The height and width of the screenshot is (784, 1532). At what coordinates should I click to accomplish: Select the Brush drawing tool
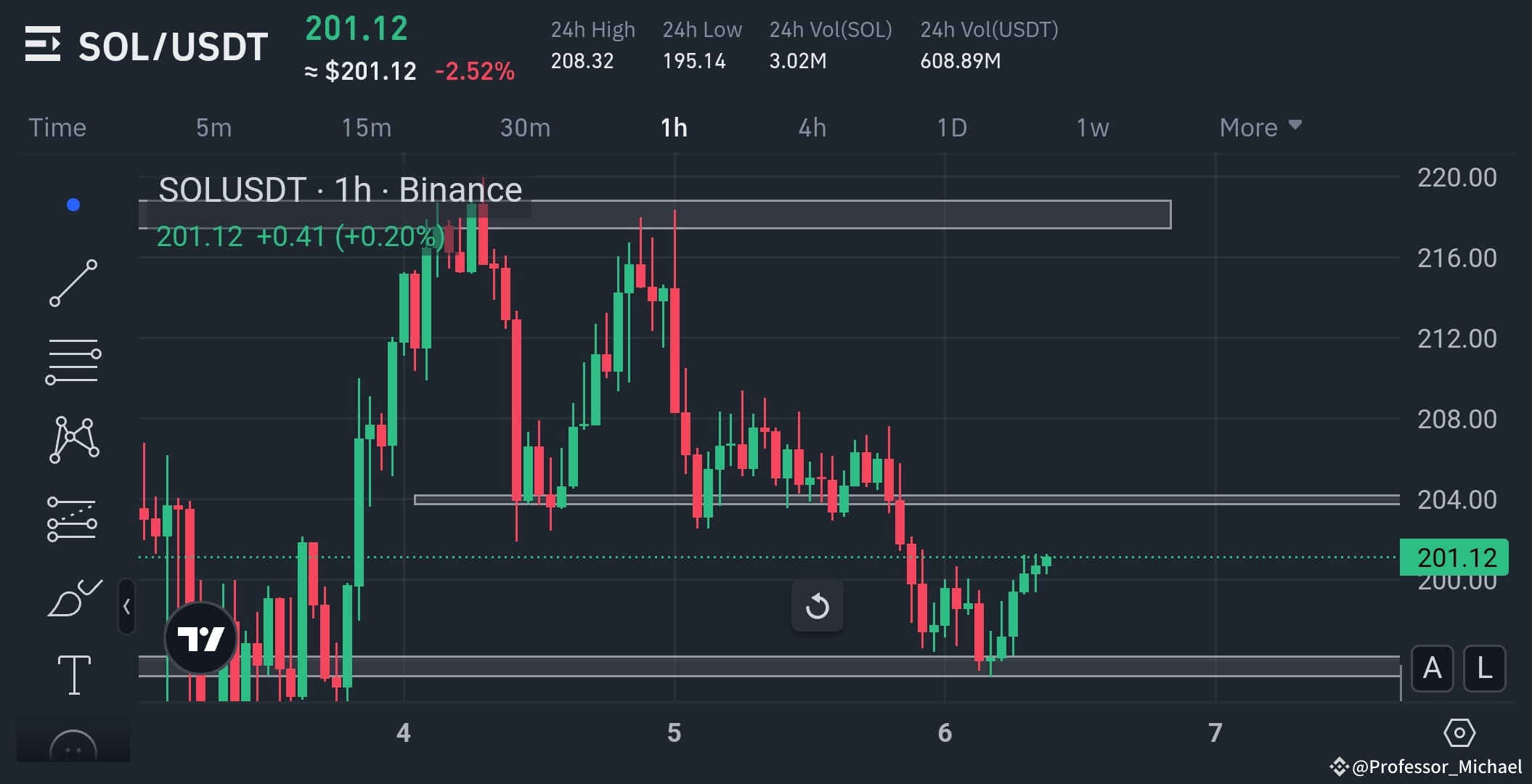point(75,597)
